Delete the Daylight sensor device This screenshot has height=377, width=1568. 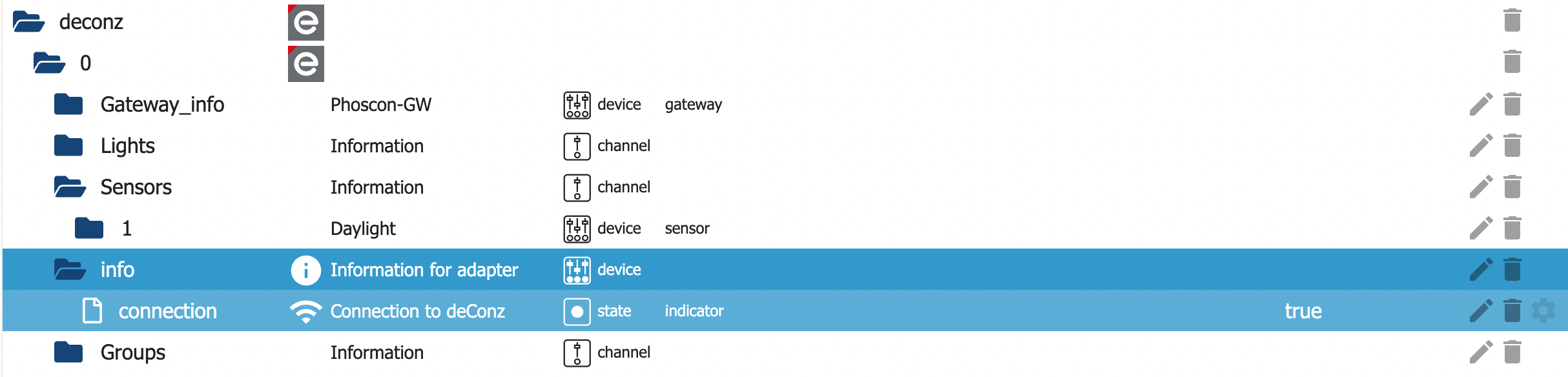(x=1512, y=228)
